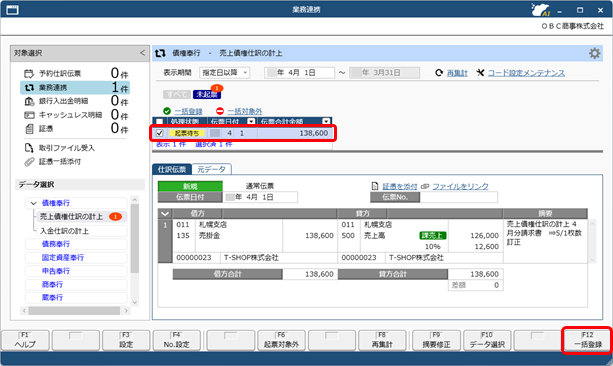Select the 未起票 filter tab
Image resolution: width=613 pixels, height=366 pixels.
(x=207, y=94)
